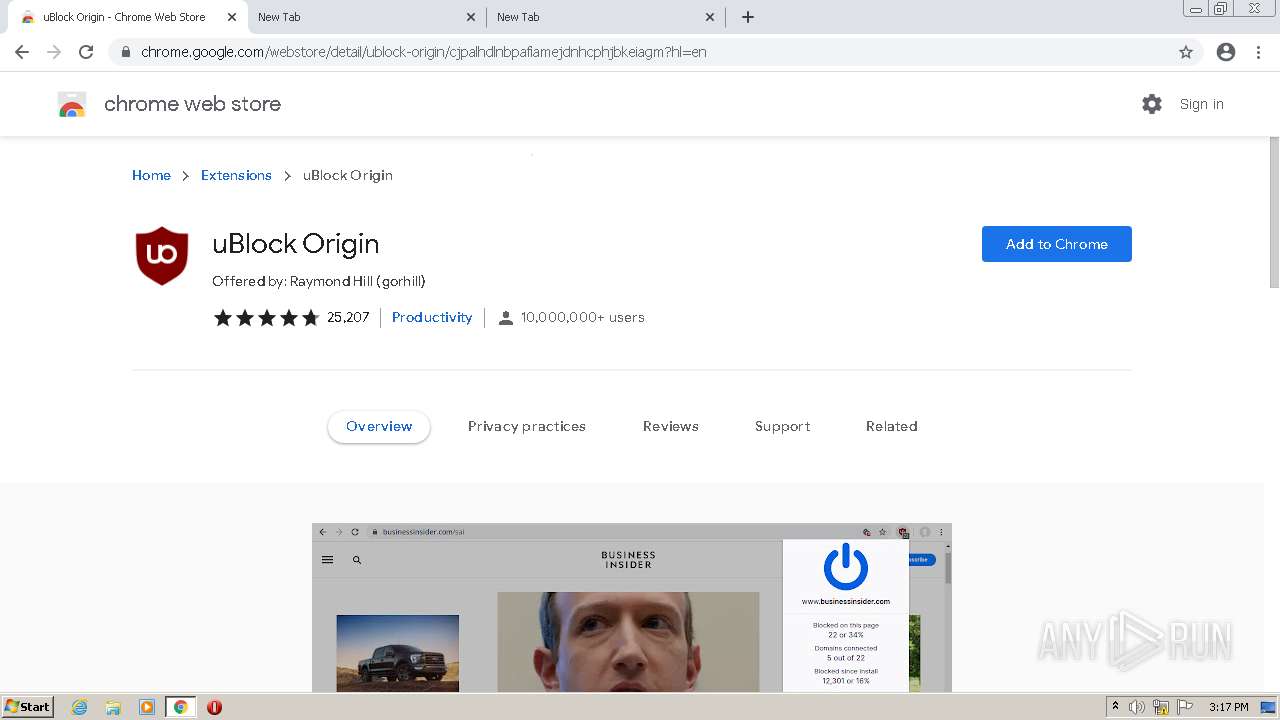Click the 10,000,000+ users text

582,317
